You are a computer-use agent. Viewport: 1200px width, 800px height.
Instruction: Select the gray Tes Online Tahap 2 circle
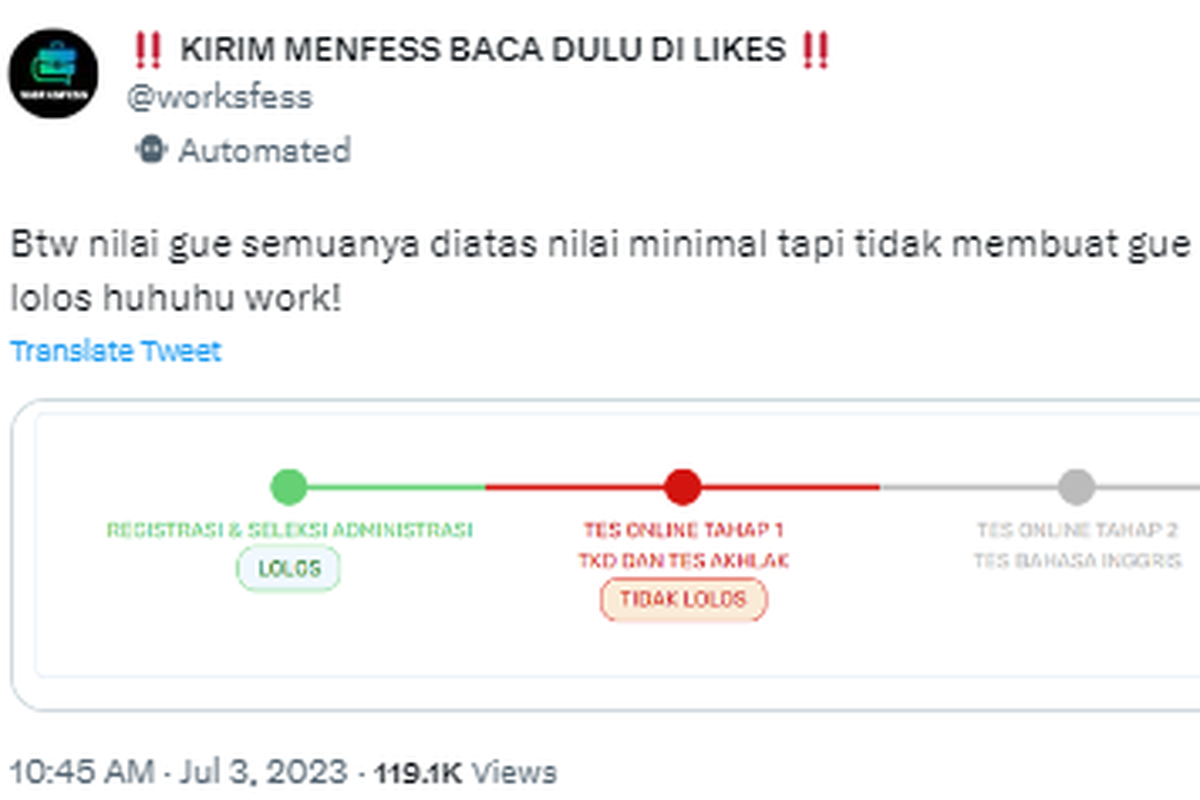(1076, 487)
